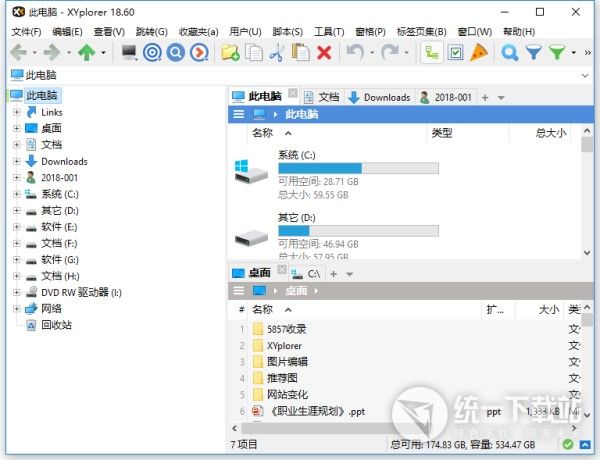Toggle the green funnel visual filter
Image resolution: width=600 pixels, height=460 pixels.
click(x=557, y=52)
